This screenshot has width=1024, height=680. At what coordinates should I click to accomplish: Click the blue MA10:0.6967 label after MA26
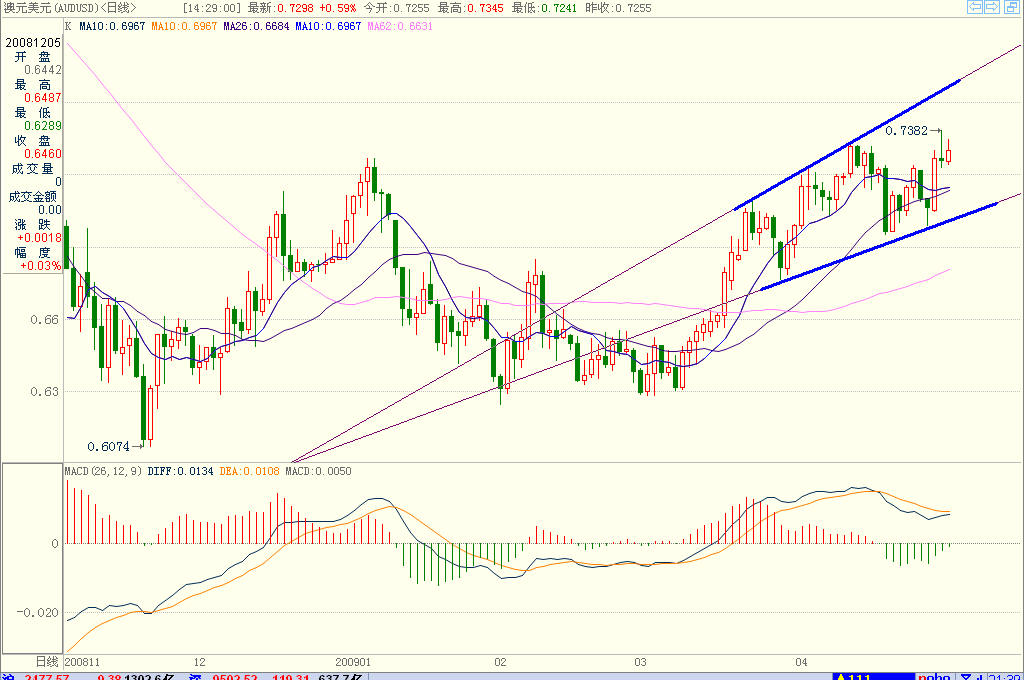pyautogui.click(x=328, y=26)
